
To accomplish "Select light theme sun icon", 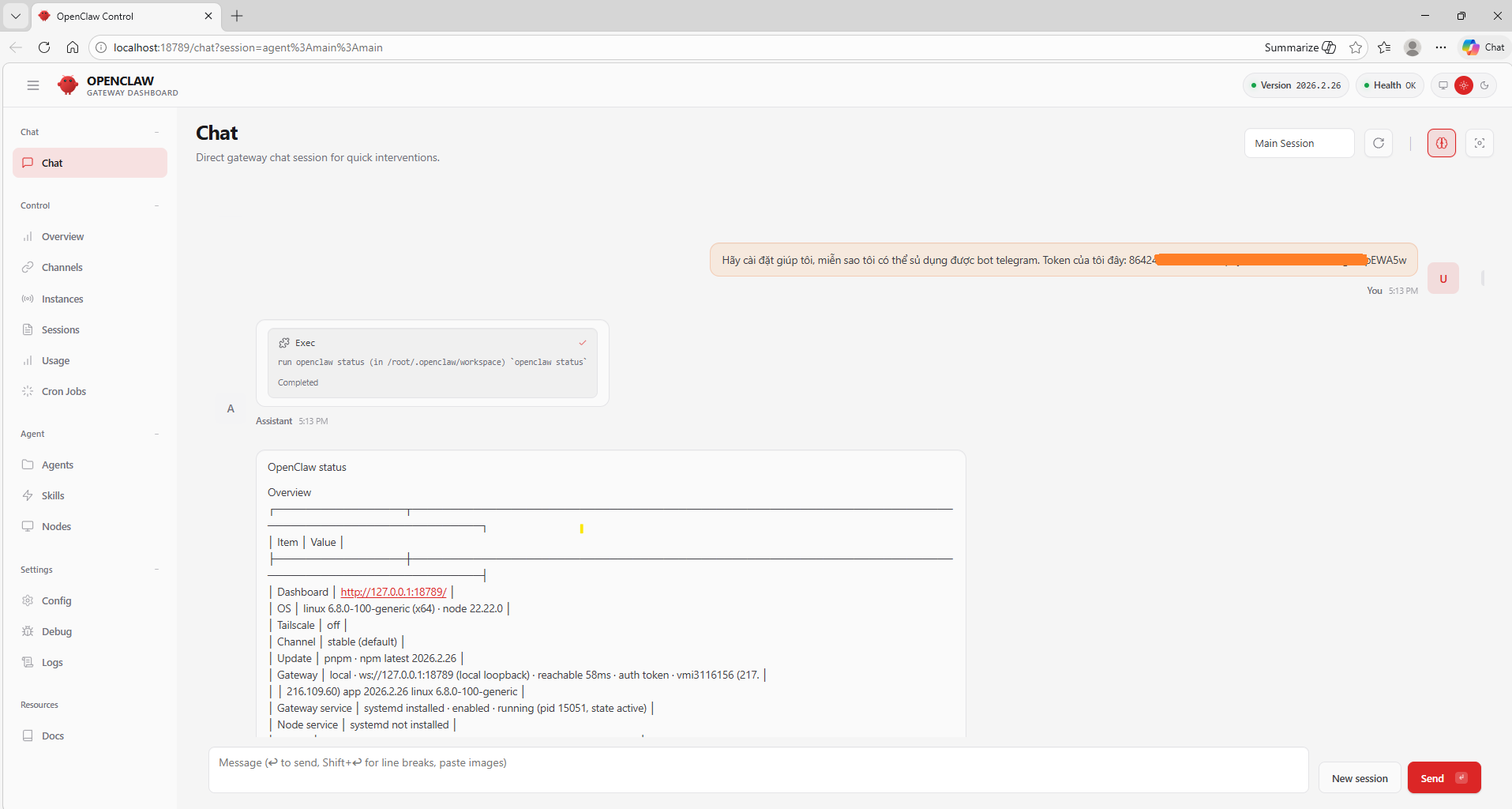I will click(1464, 85).
